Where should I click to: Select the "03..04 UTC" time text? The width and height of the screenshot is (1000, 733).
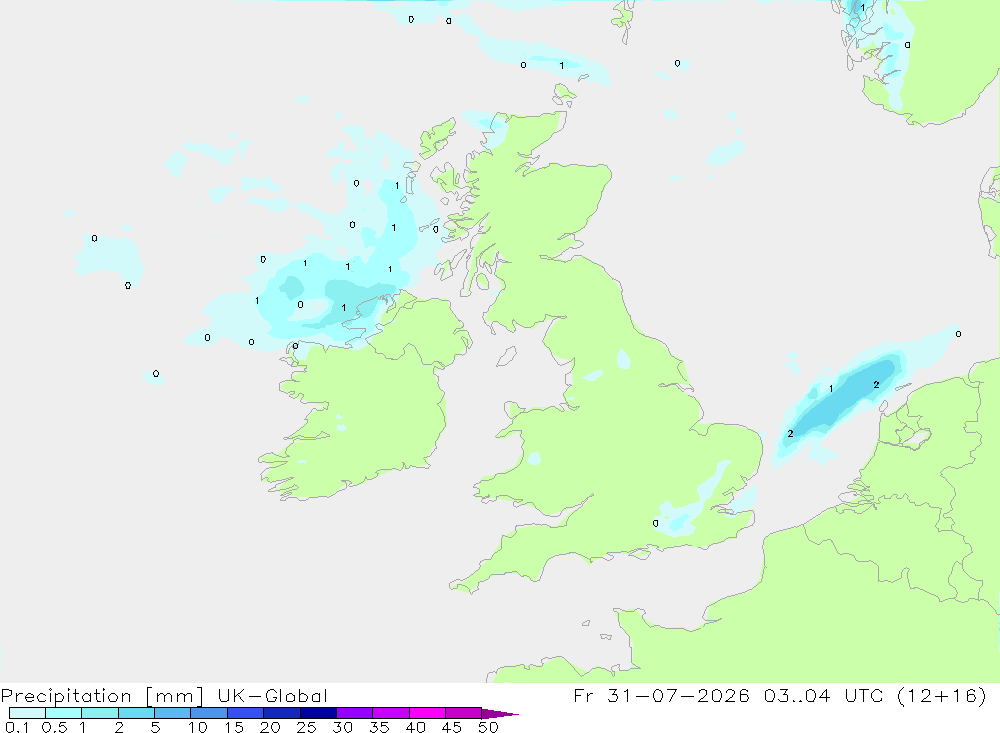pos(824,695)
